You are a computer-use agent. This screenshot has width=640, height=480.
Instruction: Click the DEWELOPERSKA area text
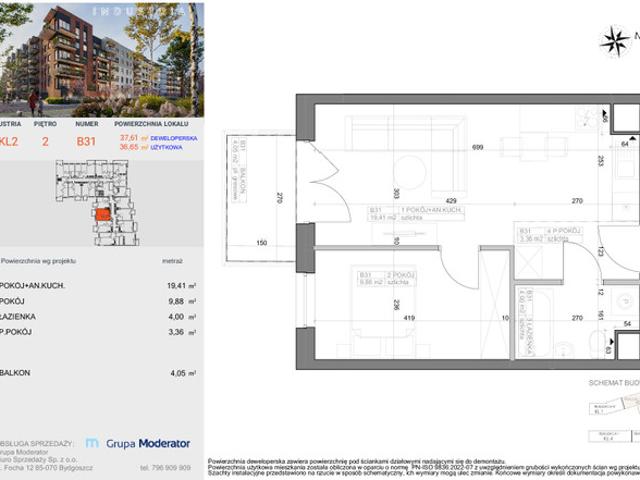click(x=174, y=138)
